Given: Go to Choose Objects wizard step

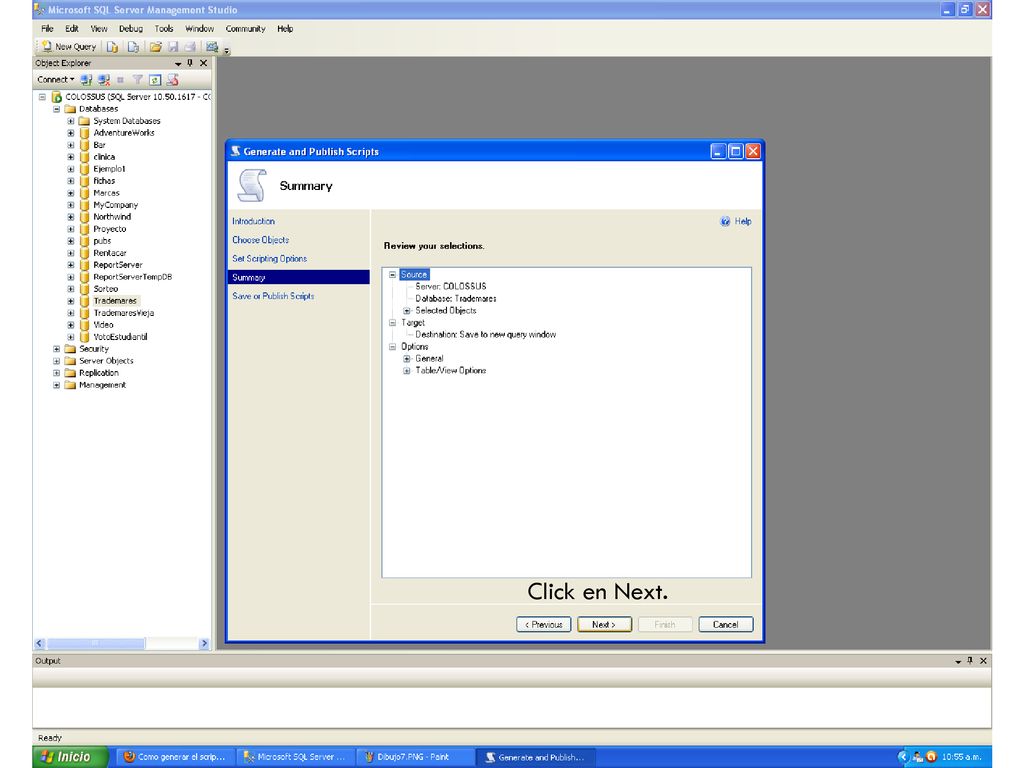Looking at the screenshot, I should 261,240.
